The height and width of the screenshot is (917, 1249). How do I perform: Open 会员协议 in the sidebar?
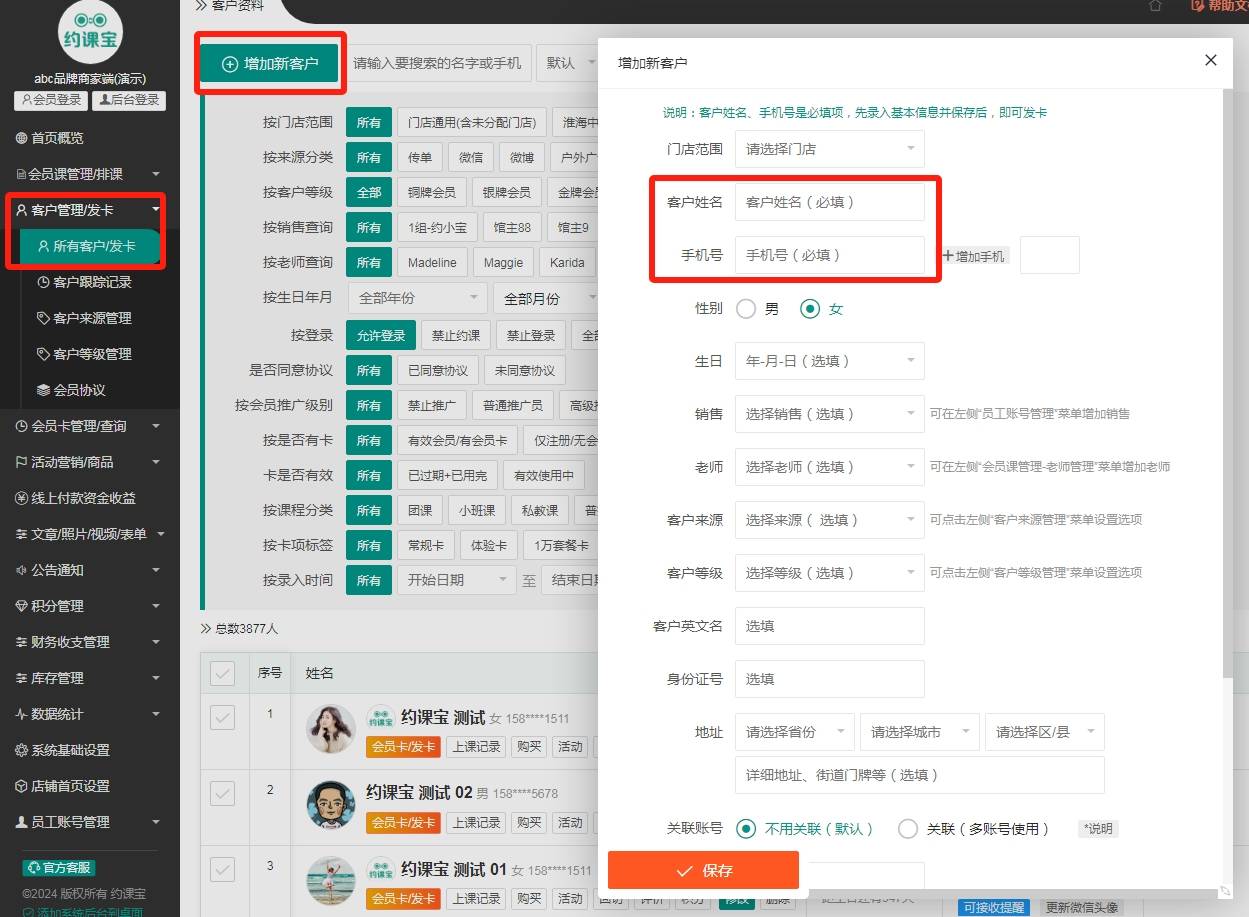click(79, 390)
